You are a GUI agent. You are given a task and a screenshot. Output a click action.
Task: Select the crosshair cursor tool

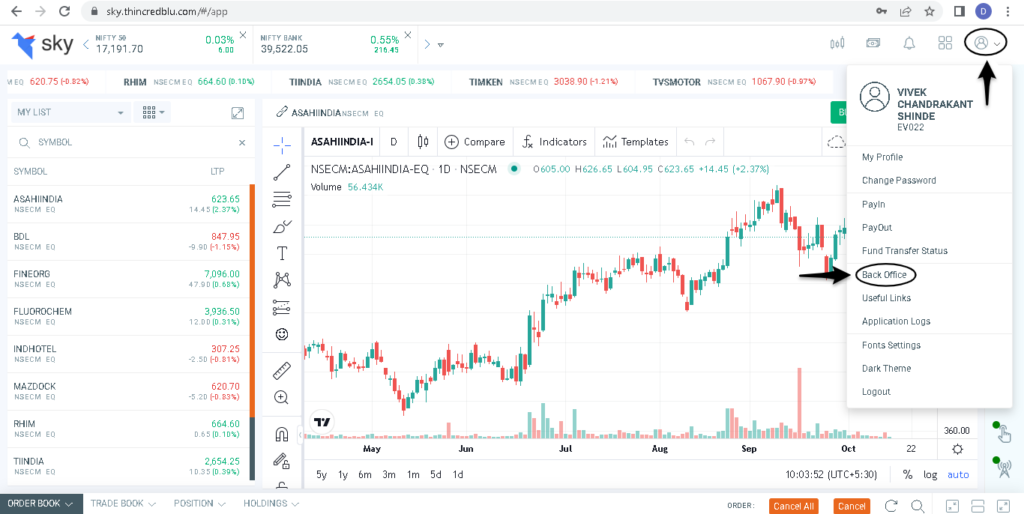(x=282, y=144)
